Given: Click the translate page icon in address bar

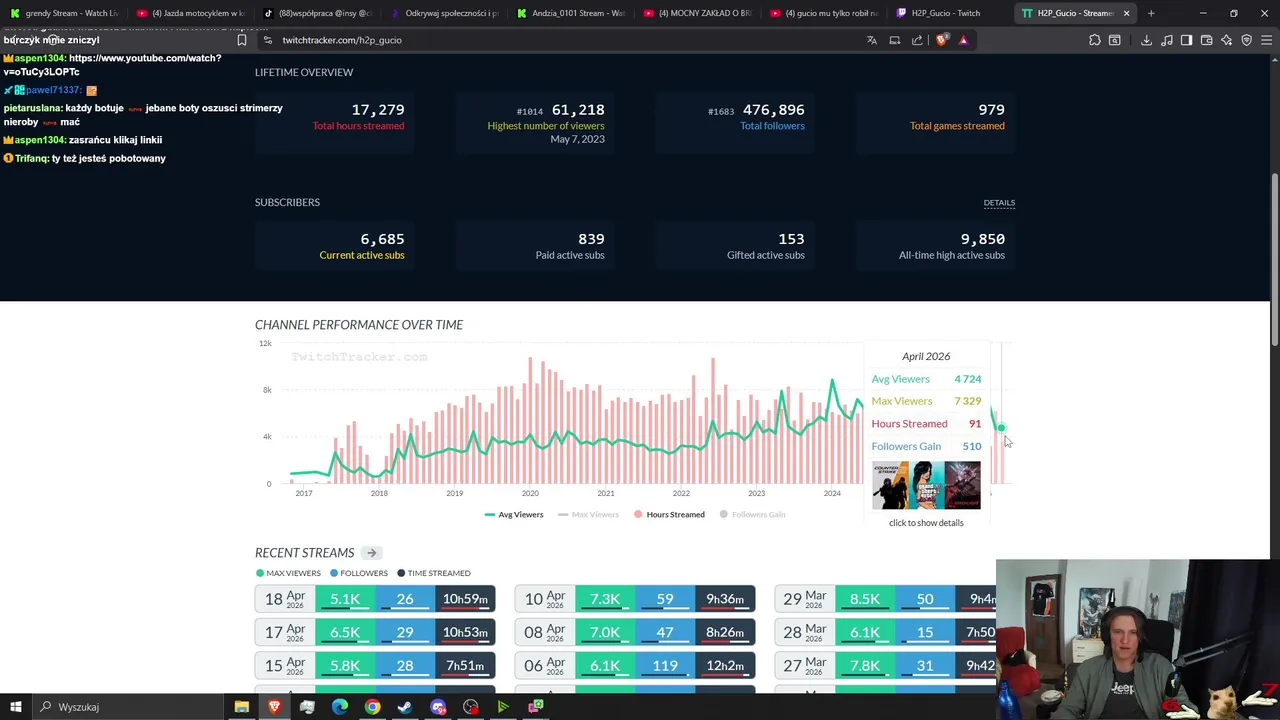Looking at the screenshot, I should point(872,40).
